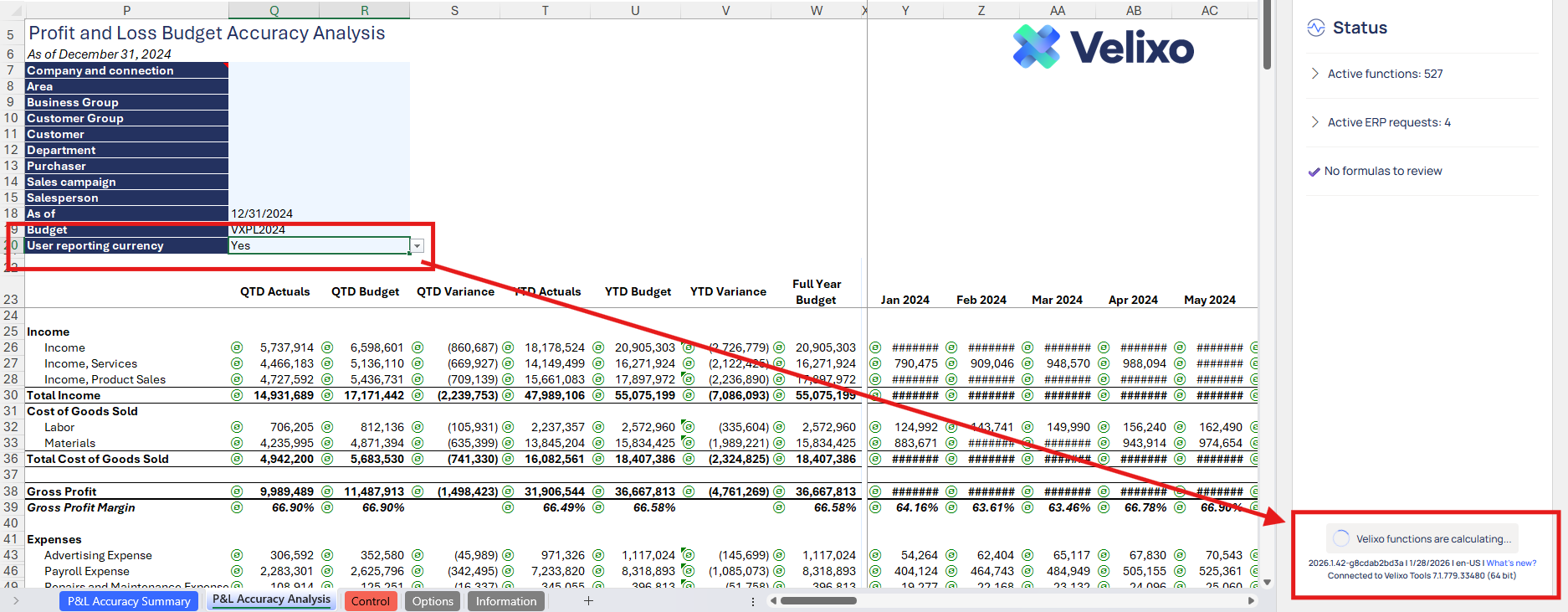
Task: Click the Velixo icon before Gross Profit QTD Budget
Action: point(327,491)
